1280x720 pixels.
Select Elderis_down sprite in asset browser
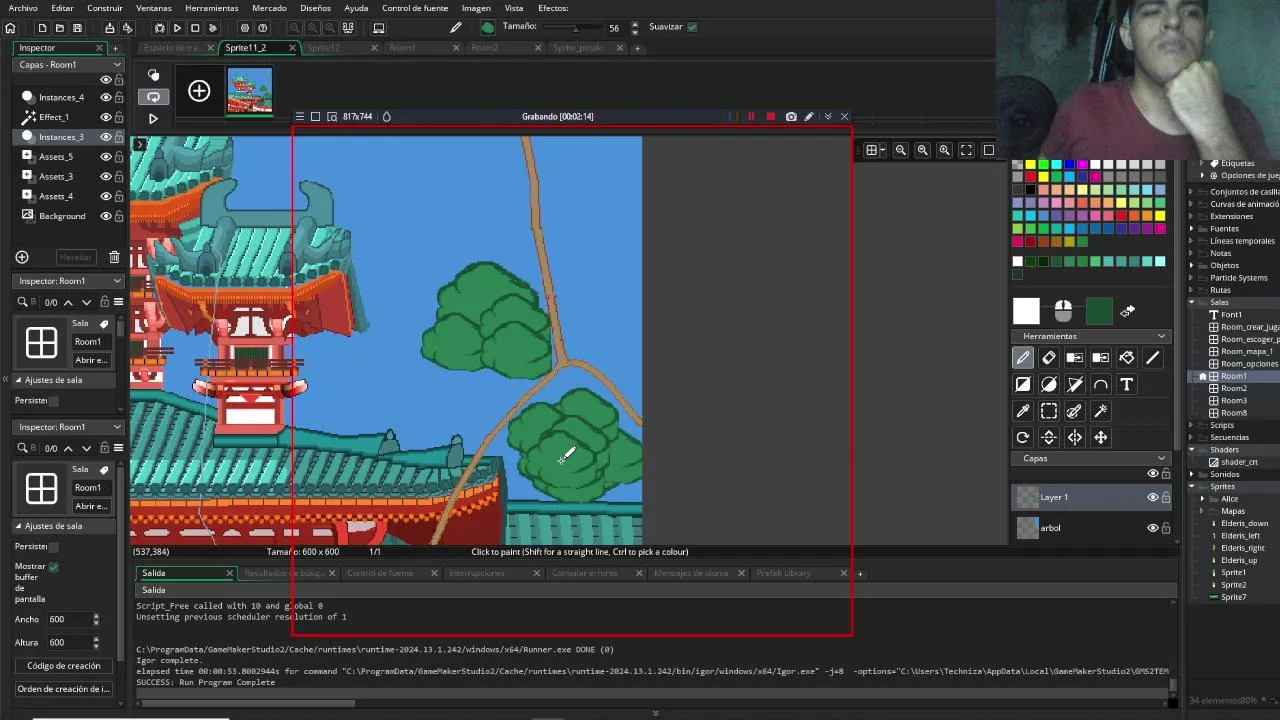[x=1243, y=523]
